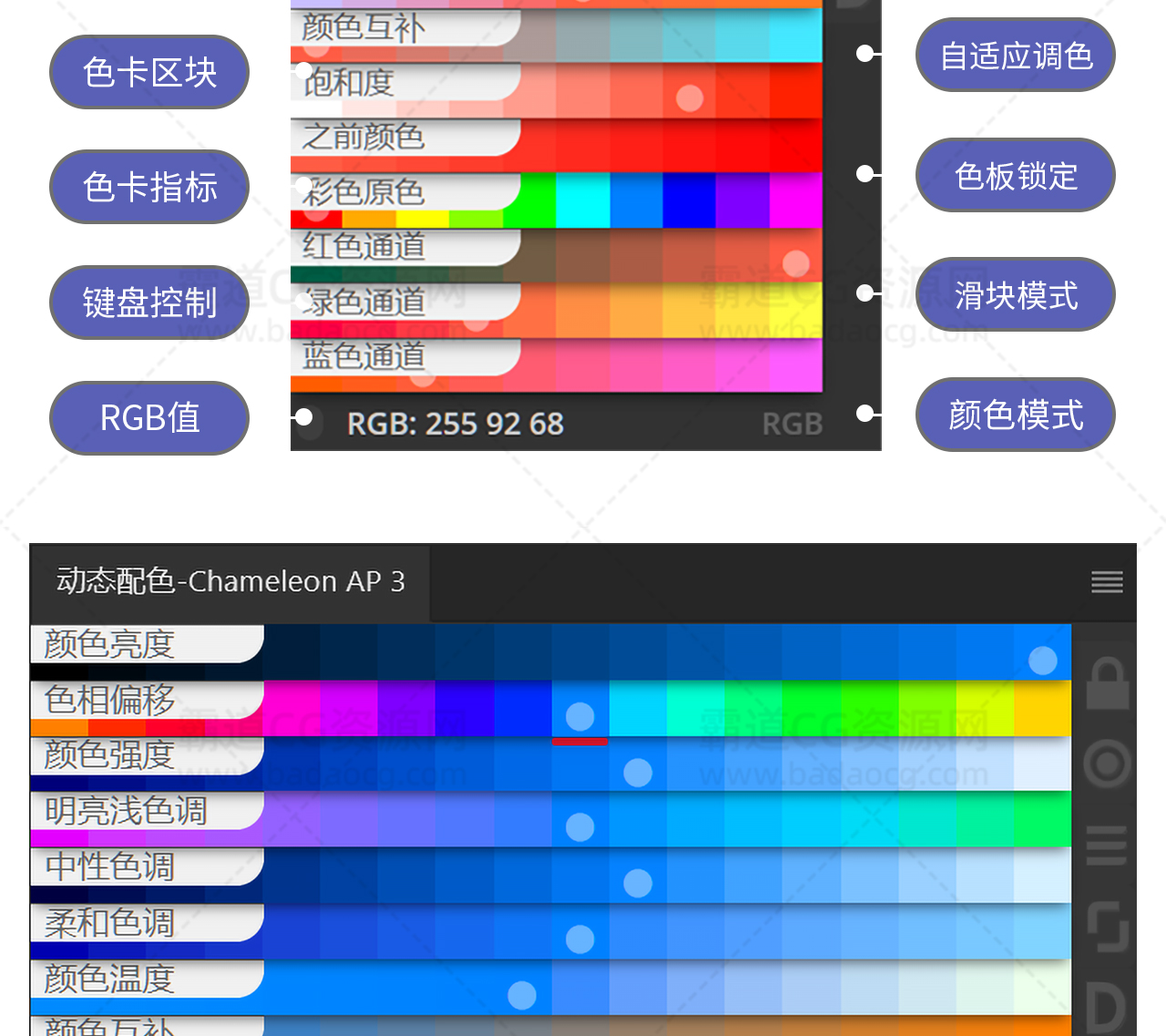Click the slider dot on 颜色亮度 row
1166x1036 pixels.
tap(1042, 660)
